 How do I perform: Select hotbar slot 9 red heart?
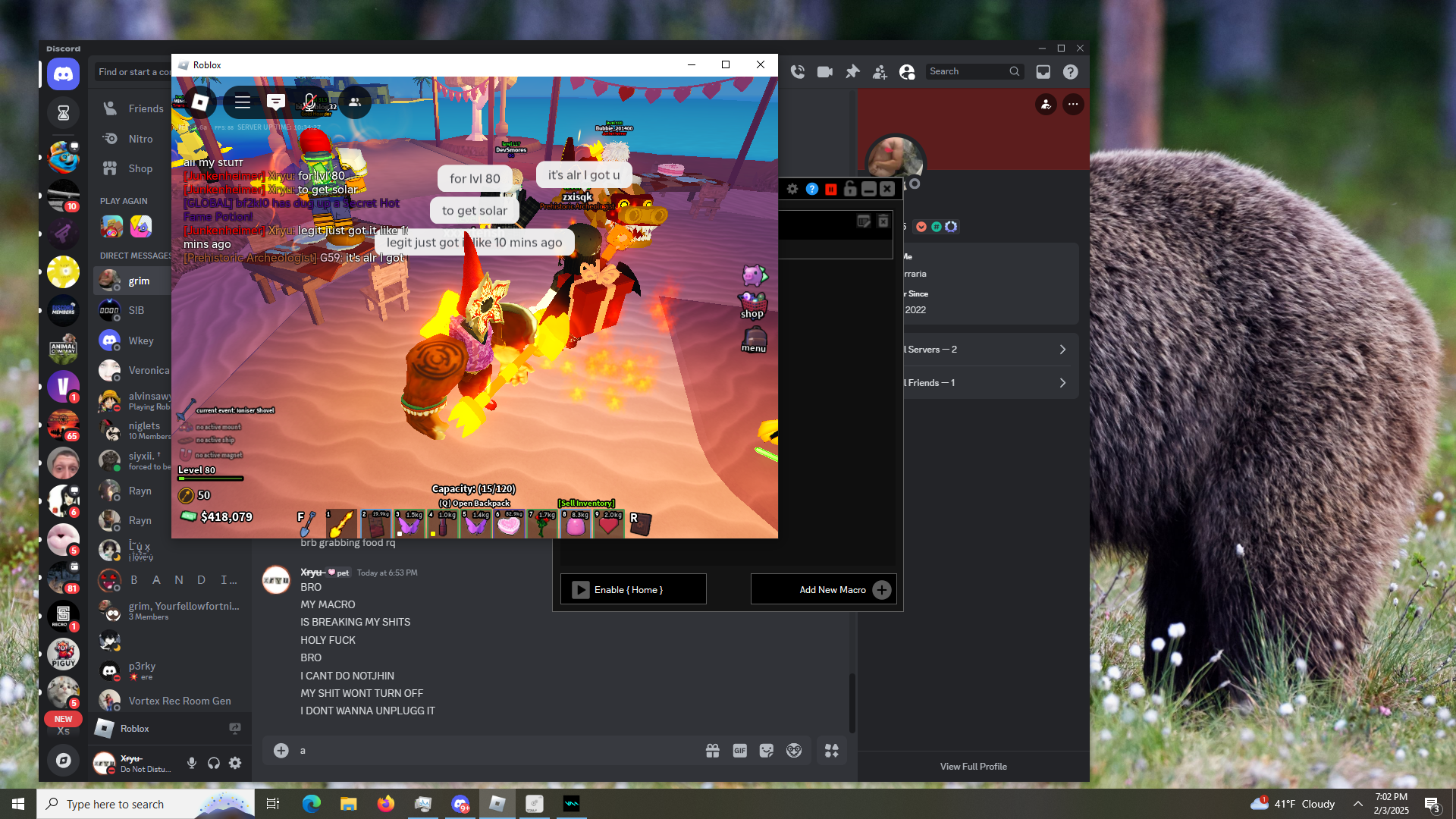tap(609, 523)
